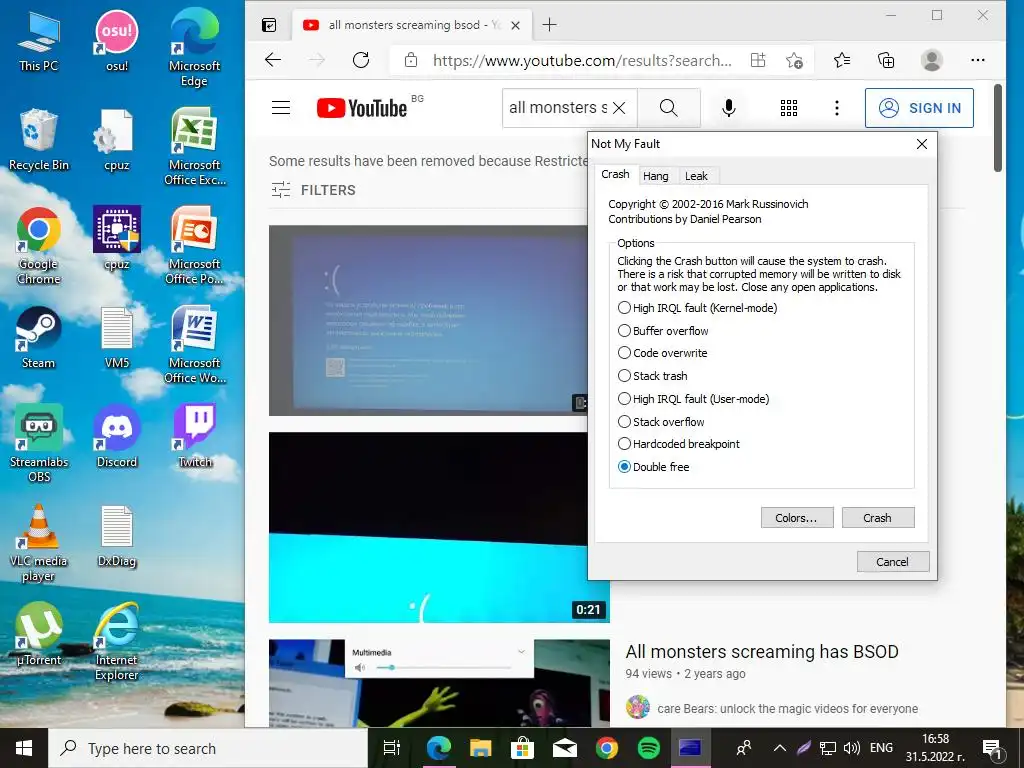The width and height of the screenshot is (1024, 768).
Task: Search with voice microphone icon
Action: [729, 108]
